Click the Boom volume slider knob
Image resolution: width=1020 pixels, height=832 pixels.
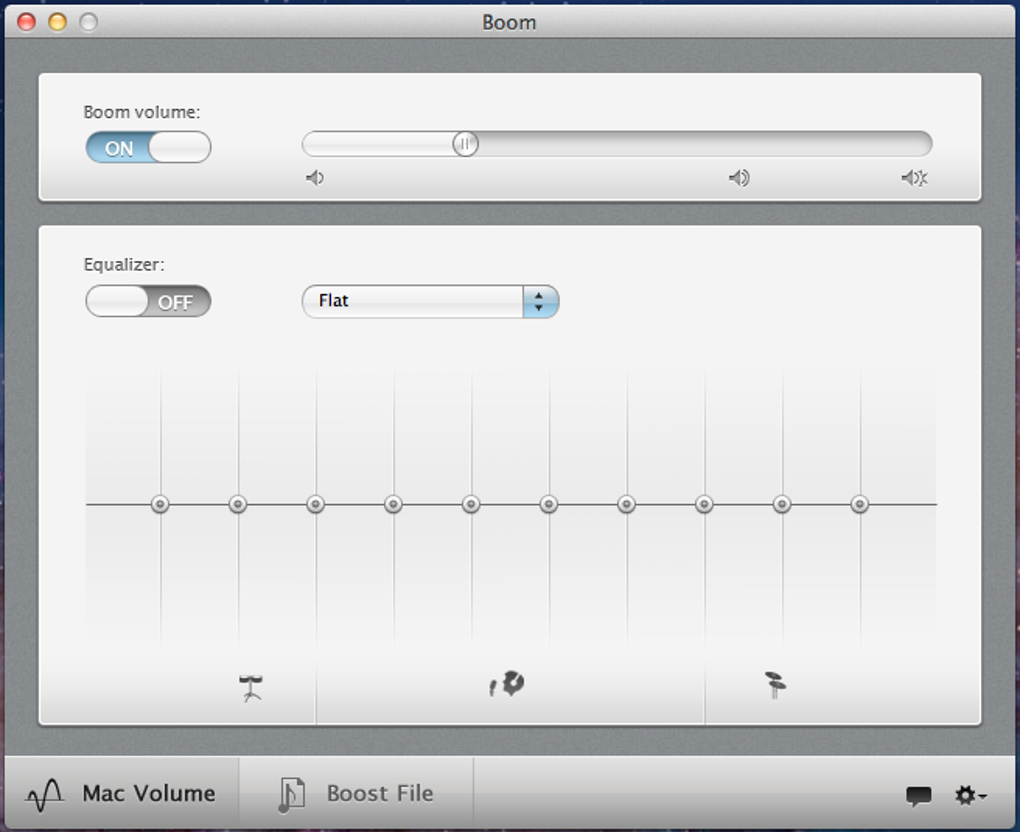(465, 144)
